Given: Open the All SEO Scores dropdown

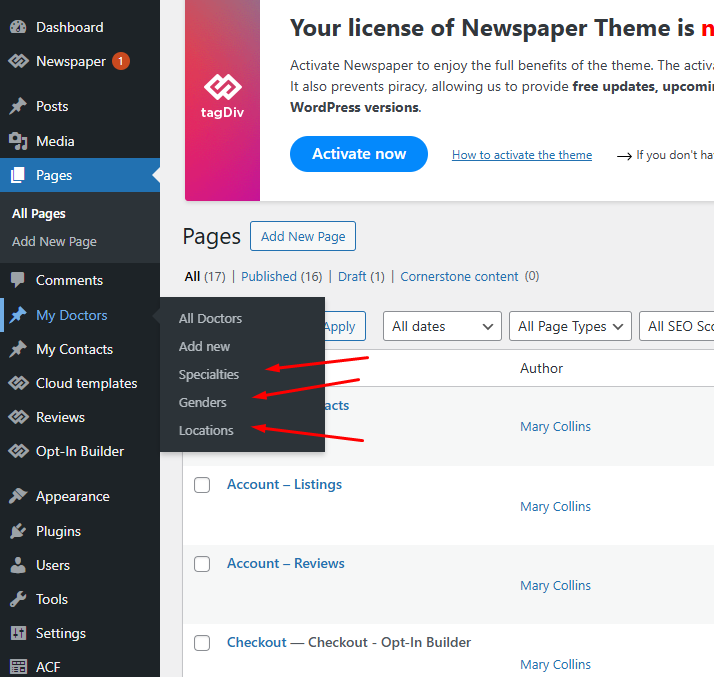Looking at the screenshot, I should [x=677, y=326].
